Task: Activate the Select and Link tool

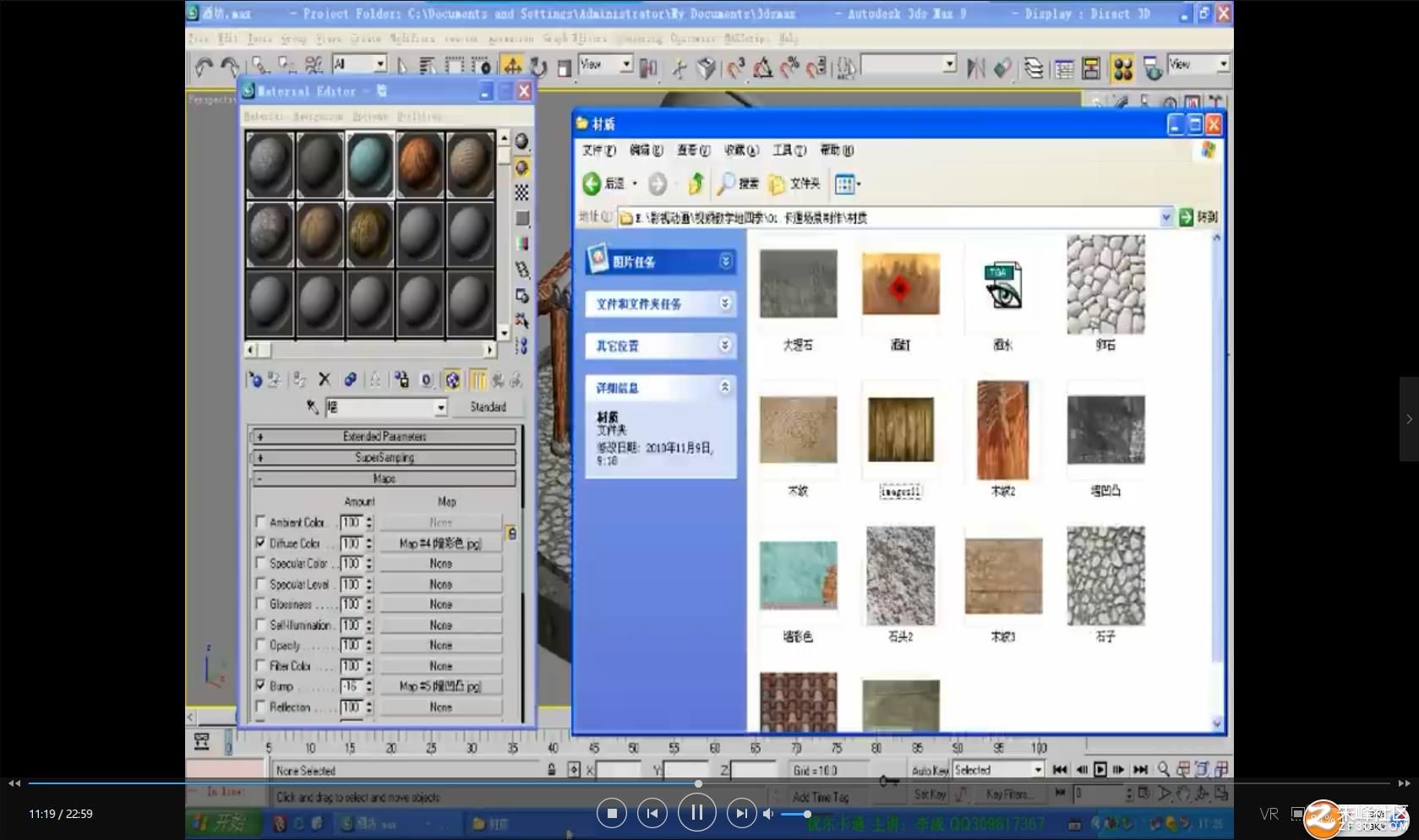Action: tap(260, 66)
